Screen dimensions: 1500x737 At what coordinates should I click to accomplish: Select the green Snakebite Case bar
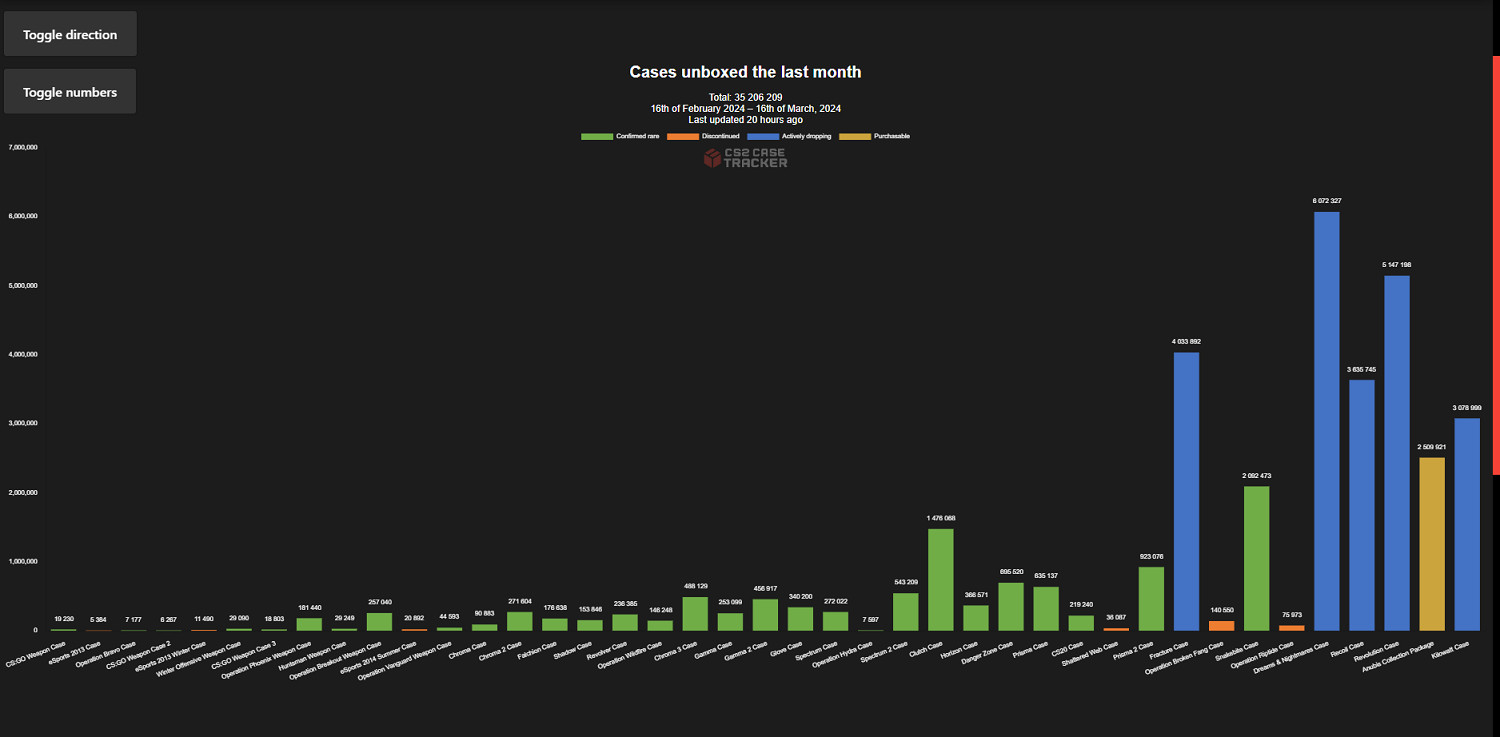[x=1256, y=557]
